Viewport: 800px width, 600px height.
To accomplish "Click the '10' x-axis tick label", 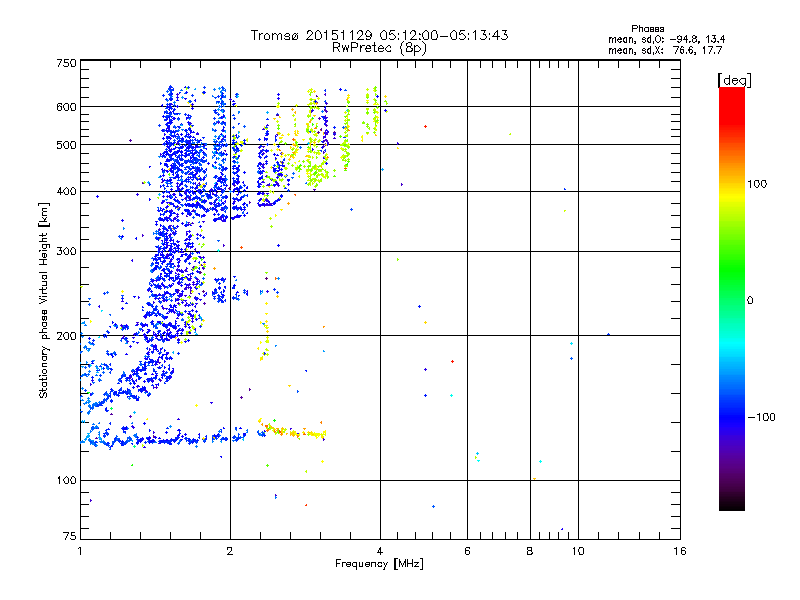I will click(x=578, y=551).
